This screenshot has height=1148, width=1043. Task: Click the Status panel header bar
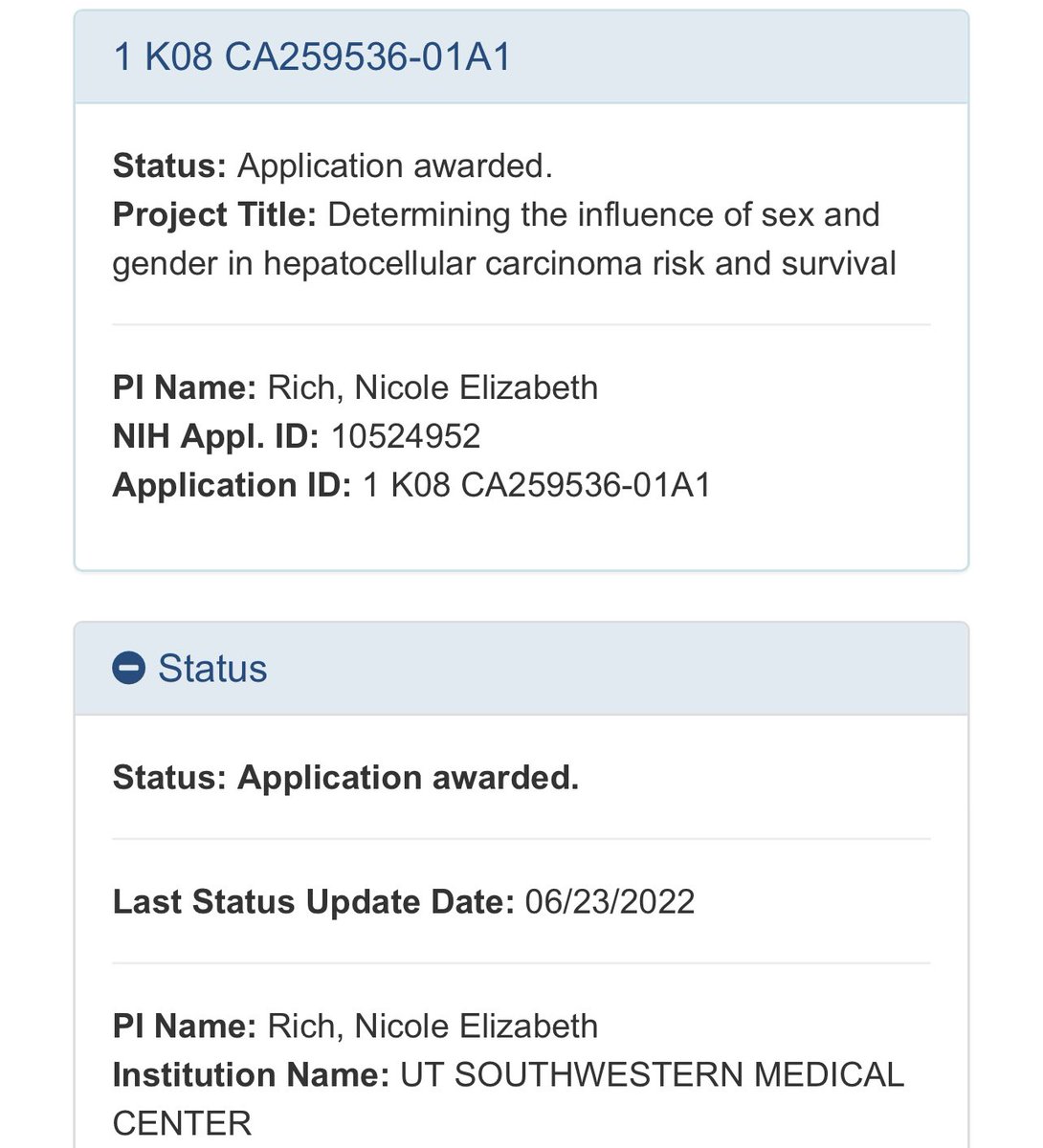click(521, 668)
